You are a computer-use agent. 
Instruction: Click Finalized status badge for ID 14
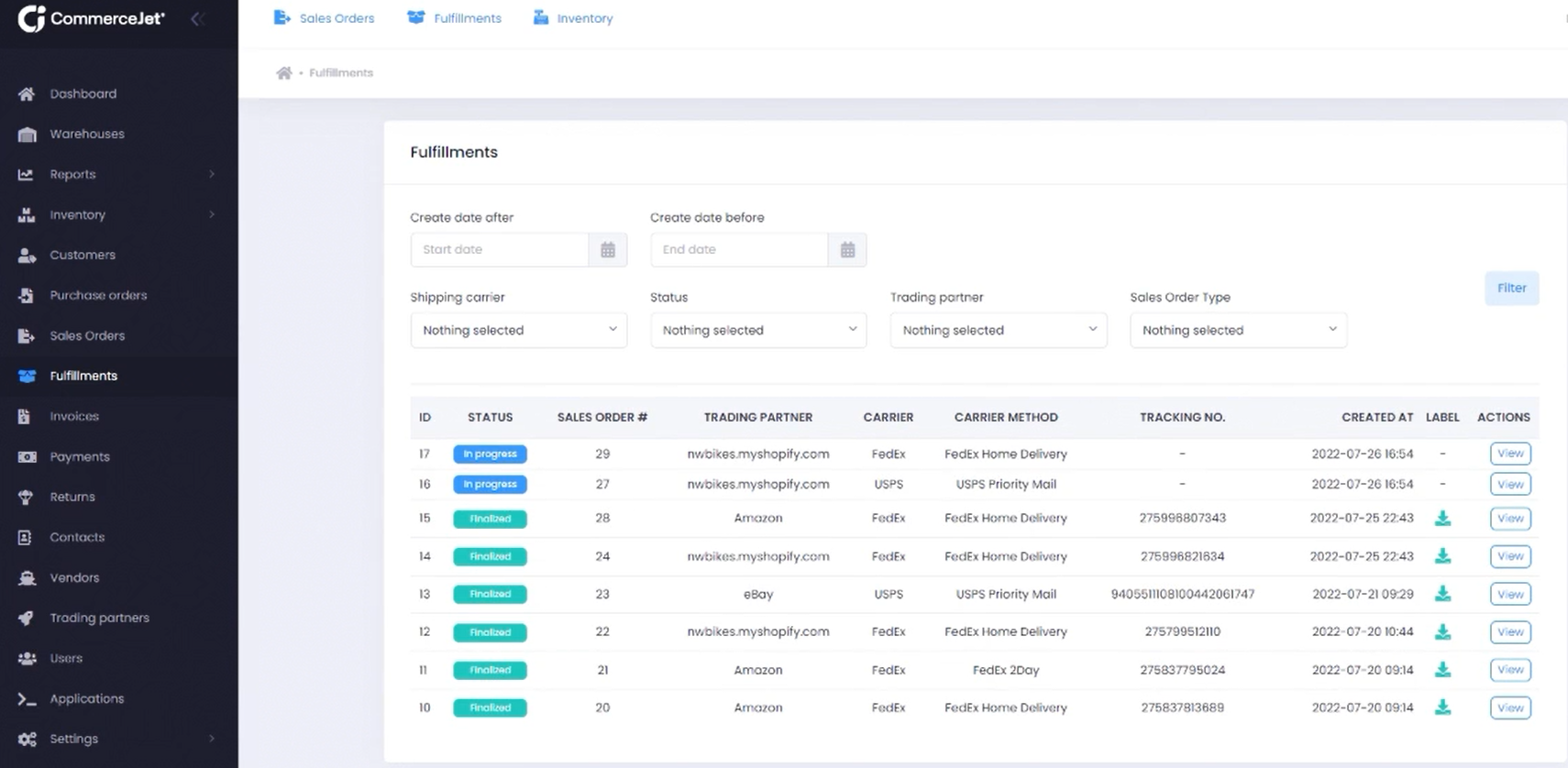[x=490, y=556]
